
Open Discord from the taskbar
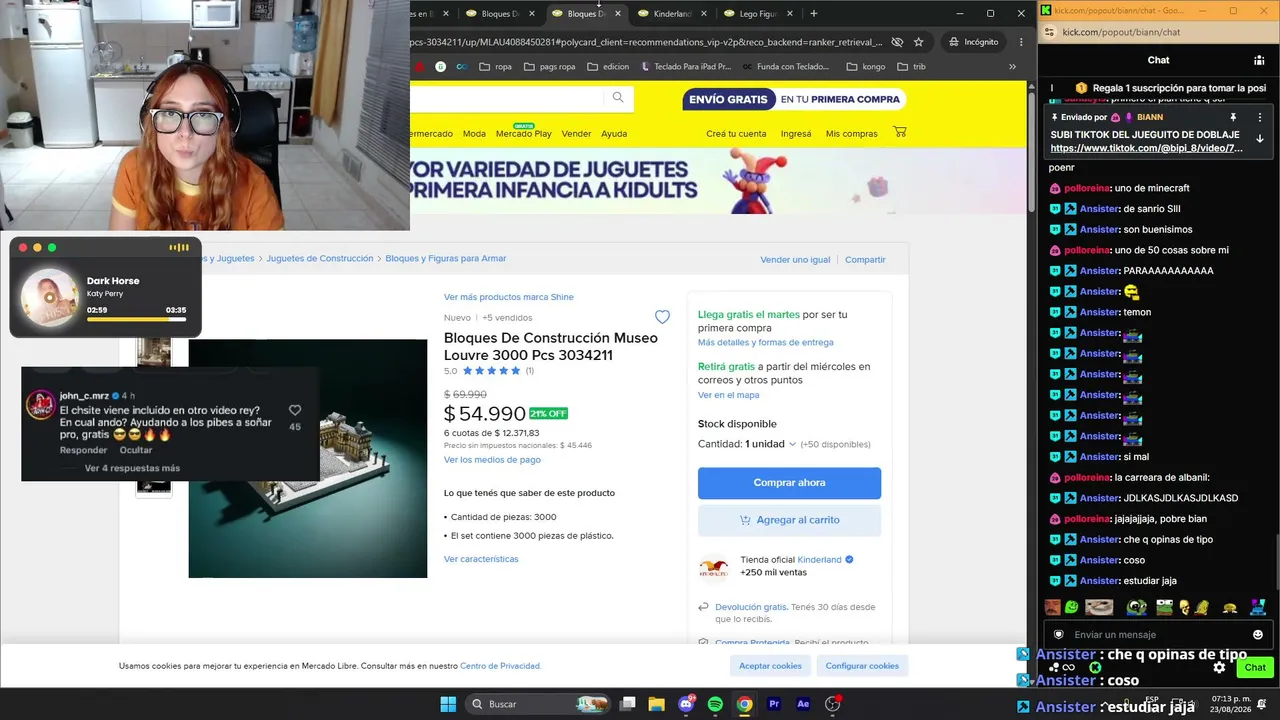click(686, 704)
